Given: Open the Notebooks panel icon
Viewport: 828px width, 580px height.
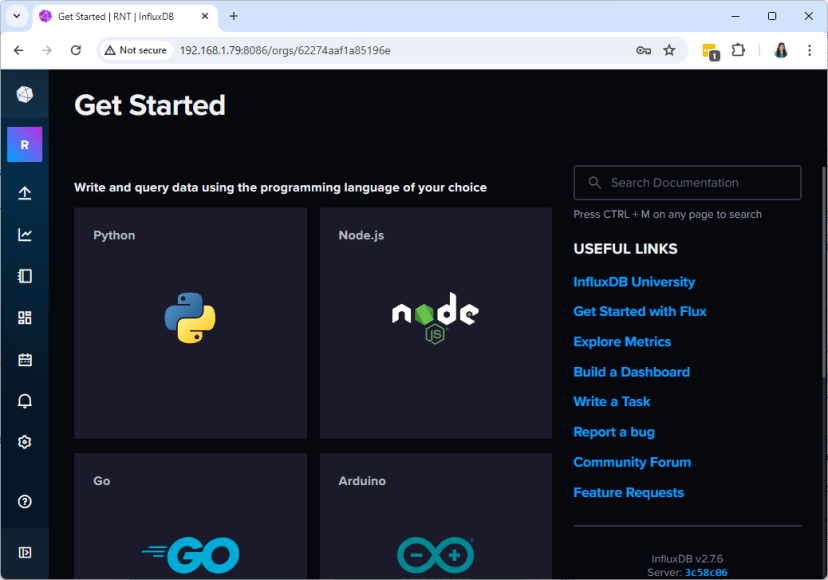Looking at the screenshot, I should 24,276.
